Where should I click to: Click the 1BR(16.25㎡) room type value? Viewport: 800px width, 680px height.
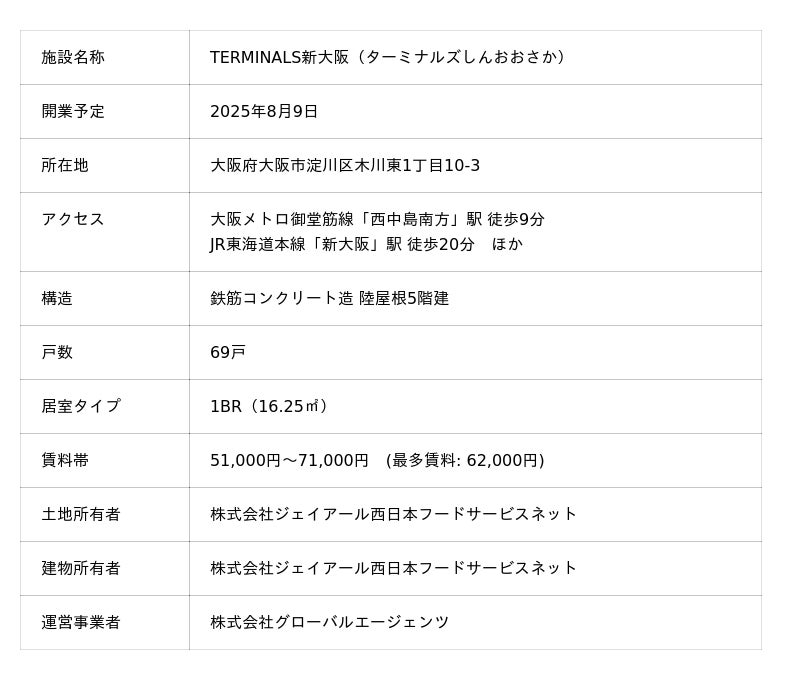click(x=270, y=406)
